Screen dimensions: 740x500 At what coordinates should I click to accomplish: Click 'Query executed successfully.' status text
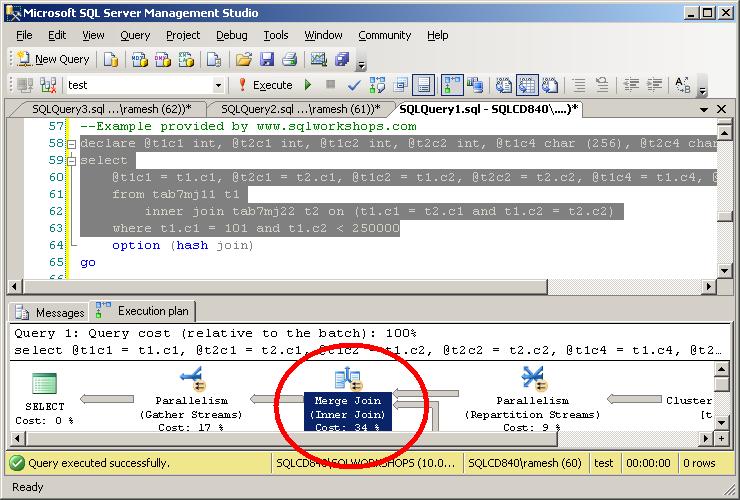(99, 463)
